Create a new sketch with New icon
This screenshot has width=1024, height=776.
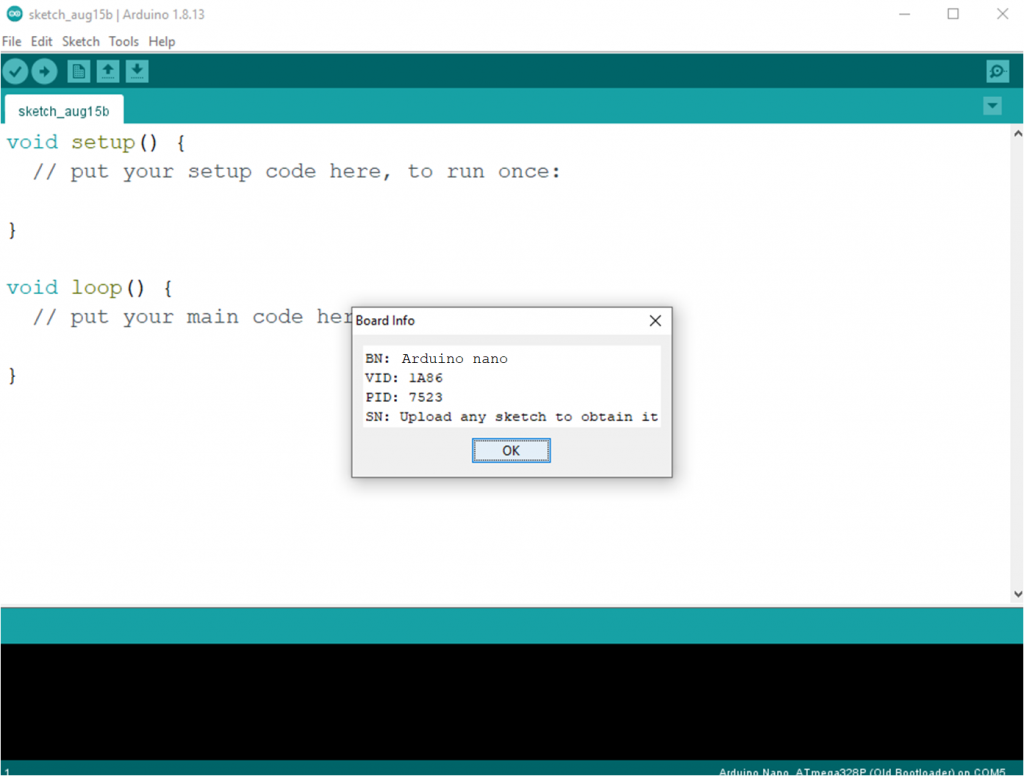click(78, 71)
